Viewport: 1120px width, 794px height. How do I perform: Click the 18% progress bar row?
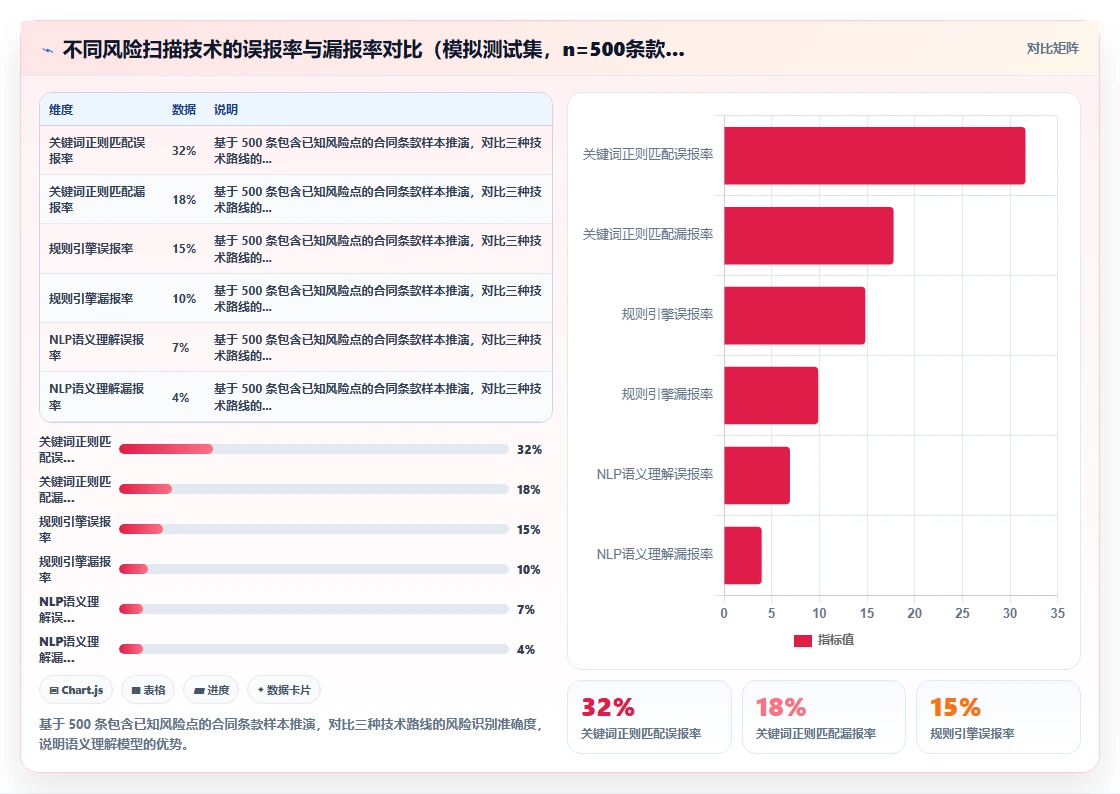point(314,489)
